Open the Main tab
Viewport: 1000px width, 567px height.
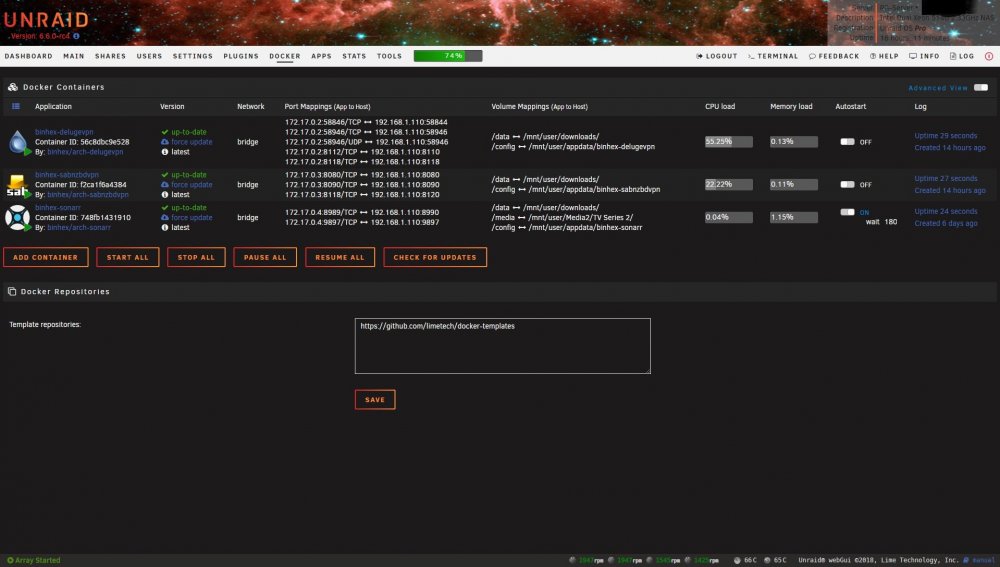pos(74,56)
